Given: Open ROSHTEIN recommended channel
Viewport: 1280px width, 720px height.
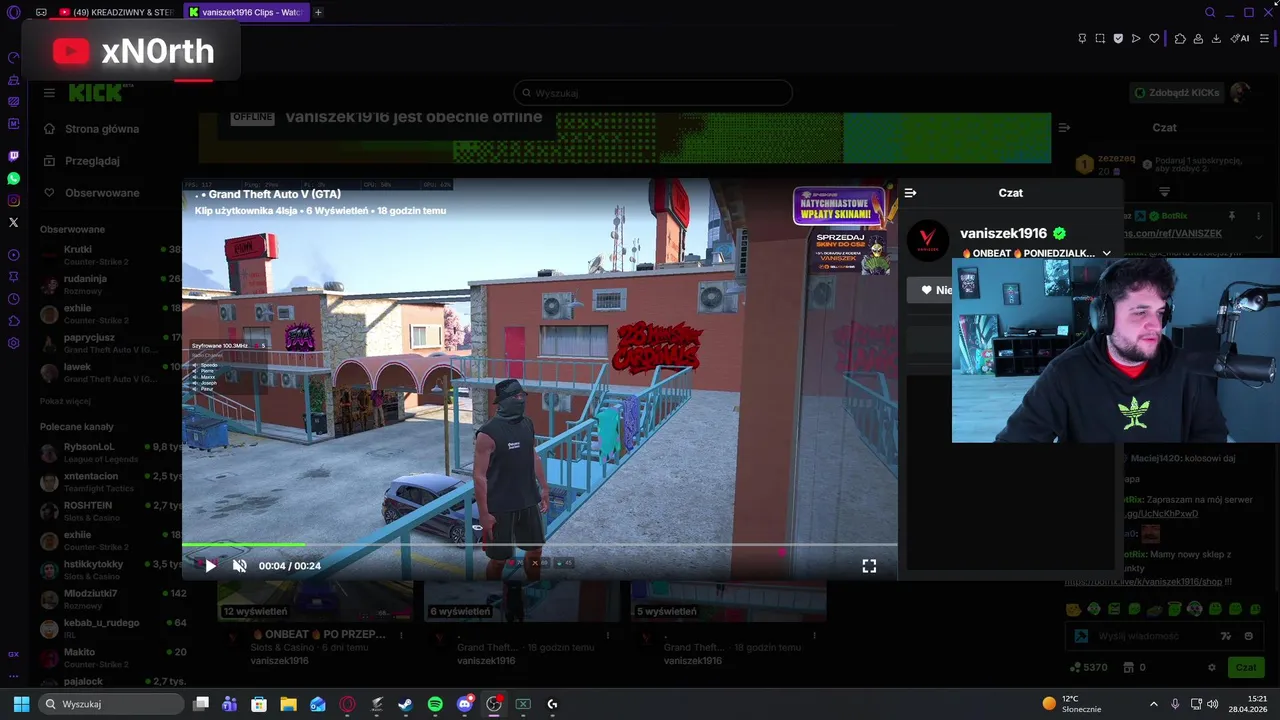Looking at the screenshot, I should 110,511.
